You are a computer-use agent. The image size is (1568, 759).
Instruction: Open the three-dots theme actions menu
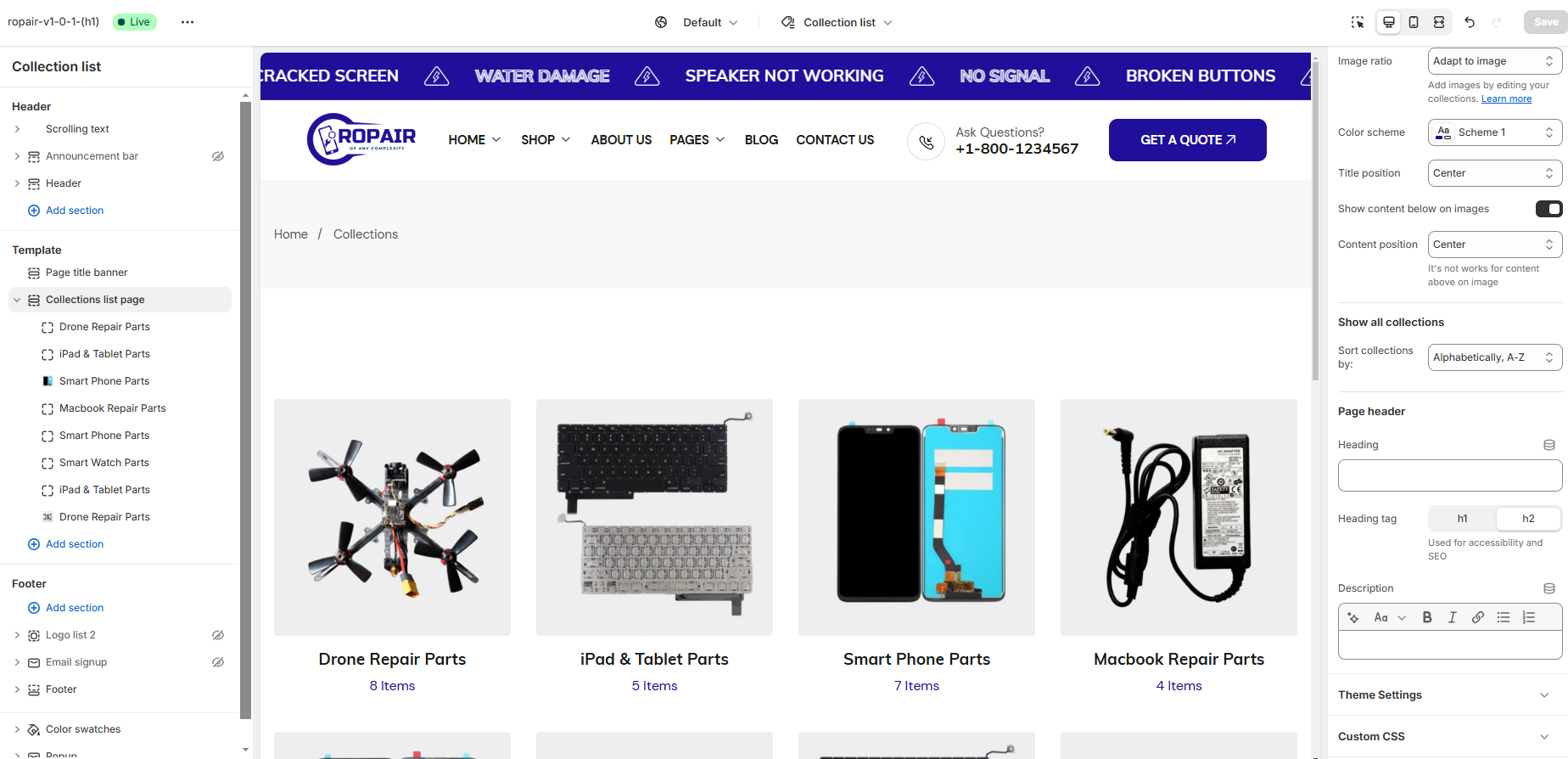click(188, 22)
